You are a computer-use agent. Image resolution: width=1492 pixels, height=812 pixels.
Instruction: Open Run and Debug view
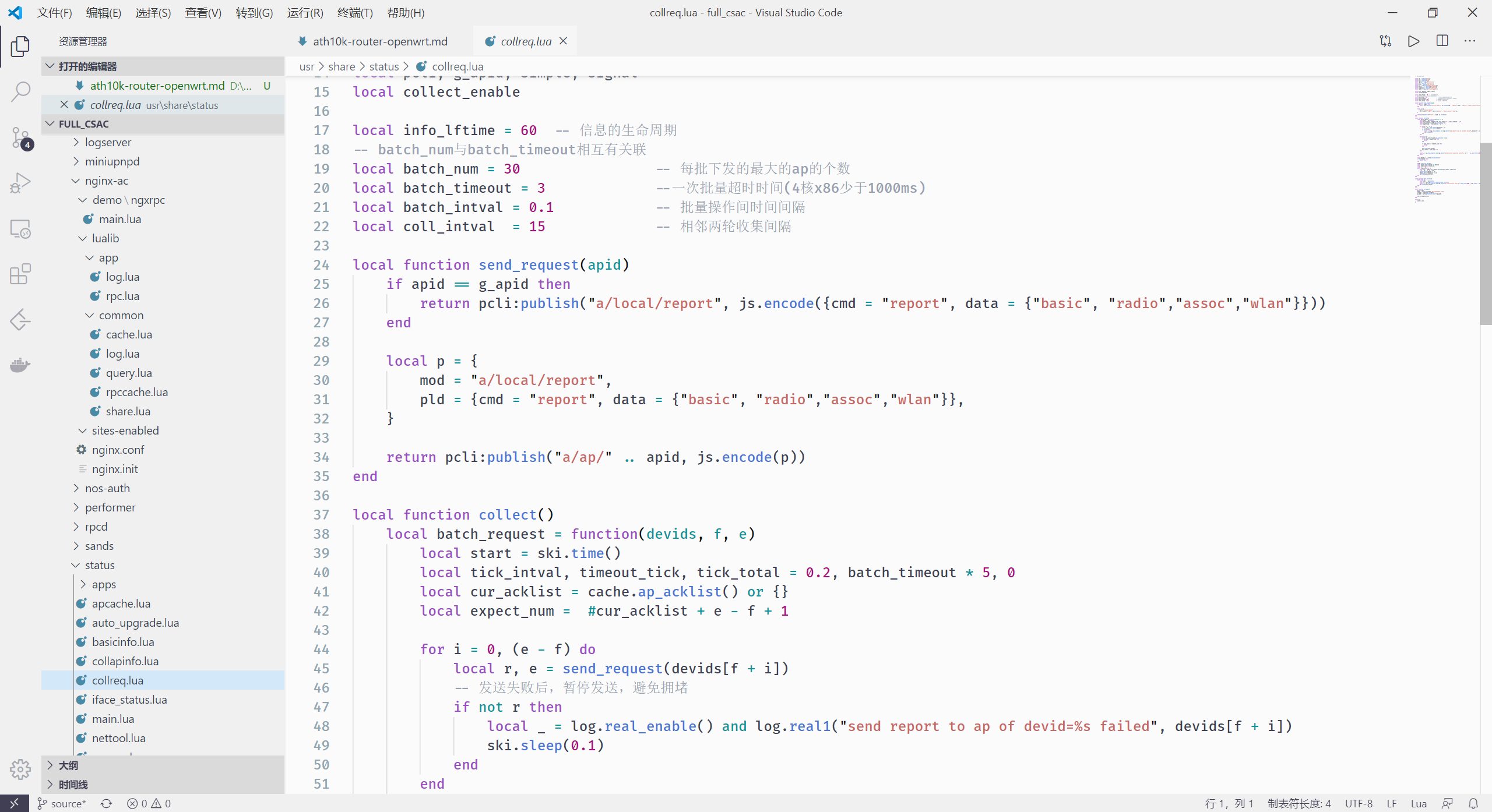pos(20,183)
